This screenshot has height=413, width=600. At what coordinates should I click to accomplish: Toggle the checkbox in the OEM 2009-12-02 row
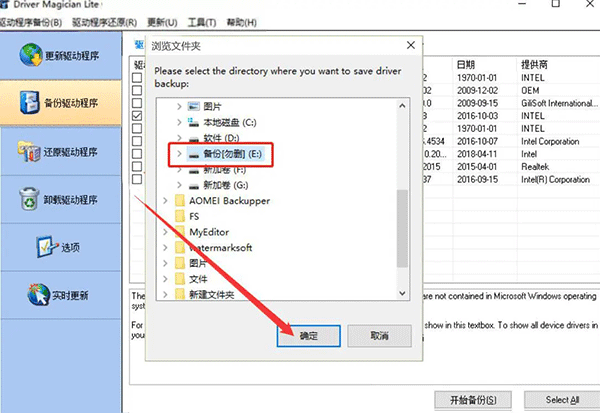coord(137,90)
